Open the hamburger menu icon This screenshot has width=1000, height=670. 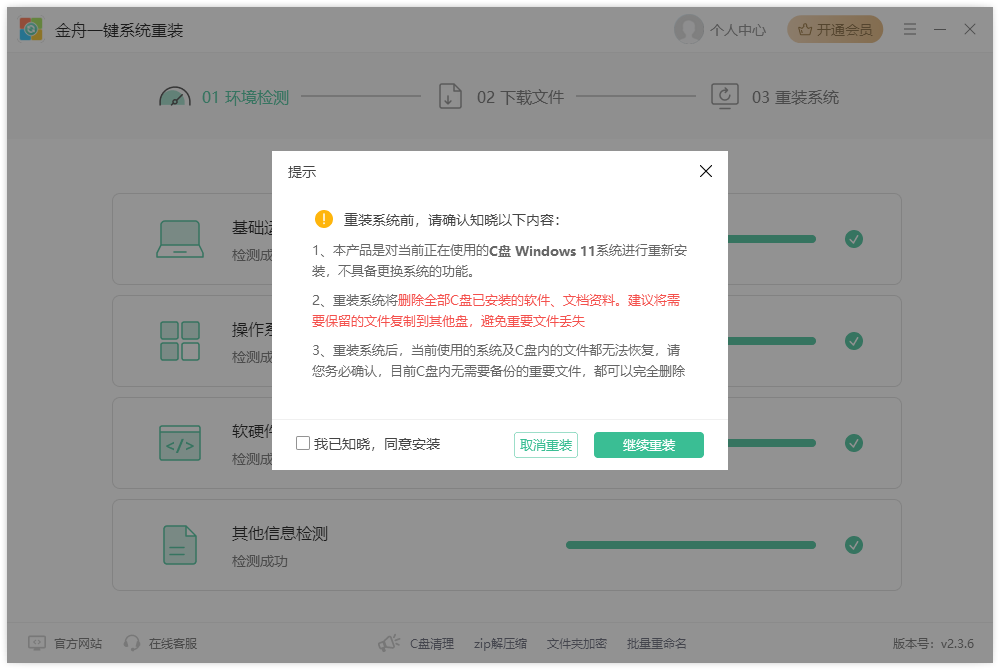(909, 29)
